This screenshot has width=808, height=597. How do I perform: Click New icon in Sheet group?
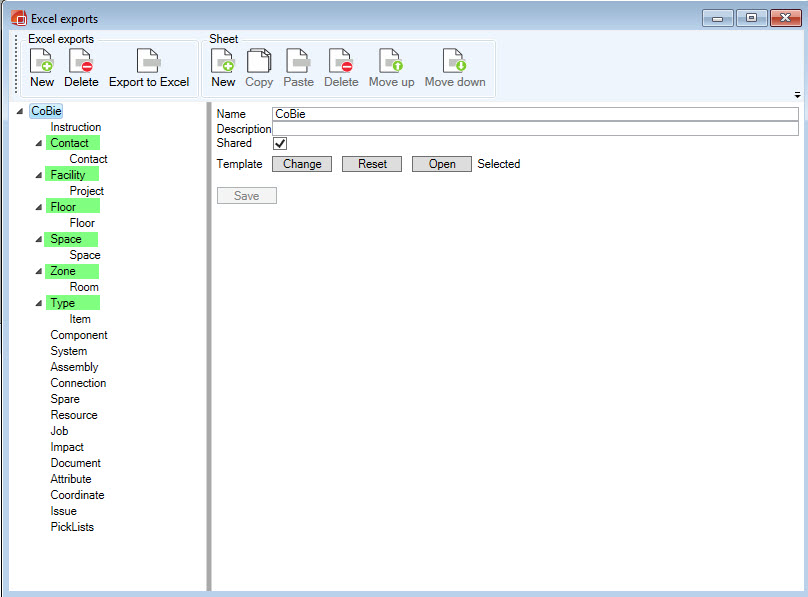click(x=223, y=63)
